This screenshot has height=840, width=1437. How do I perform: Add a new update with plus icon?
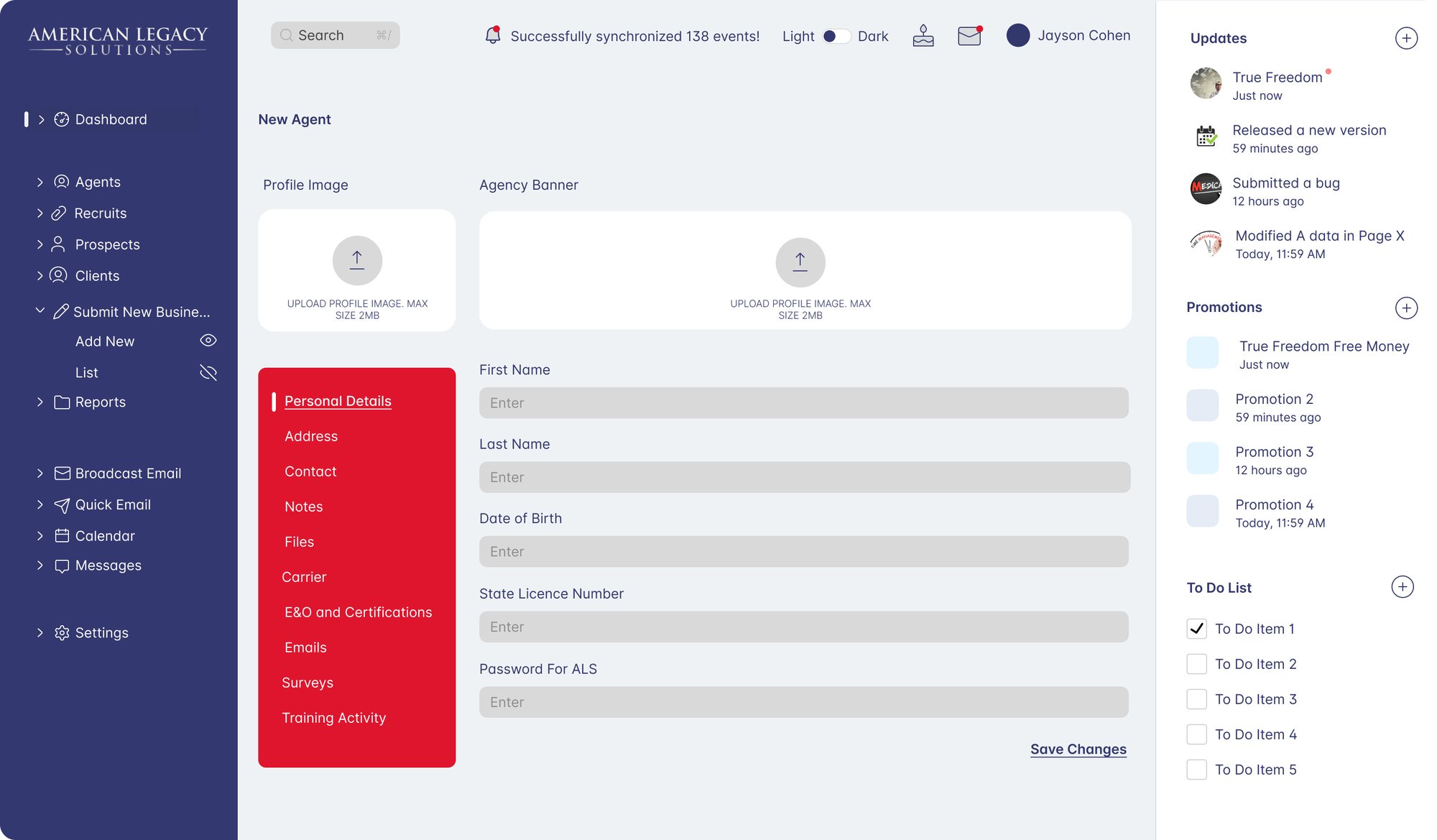1406,38
